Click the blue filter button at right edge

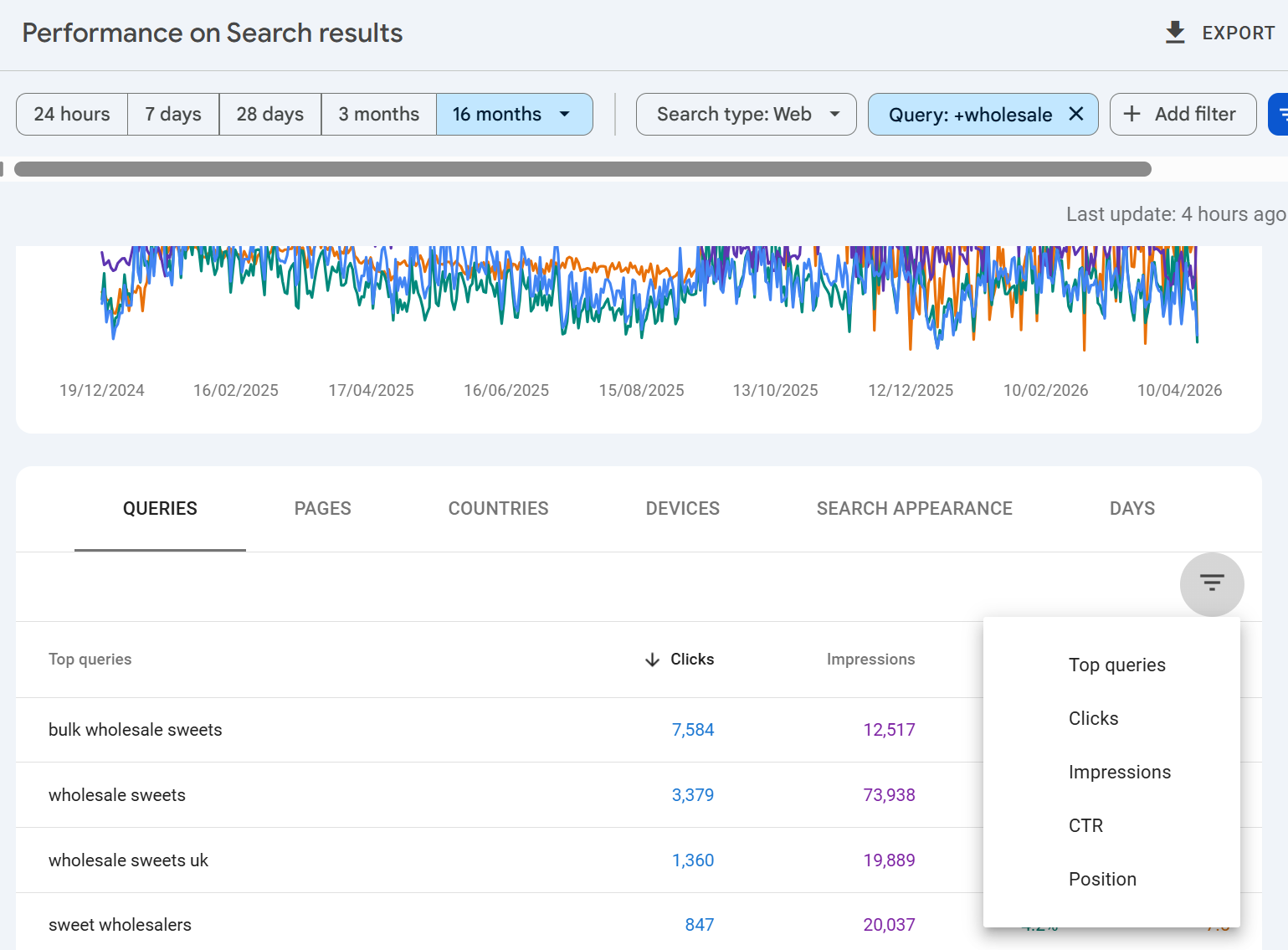click(x=1280, y=114)
